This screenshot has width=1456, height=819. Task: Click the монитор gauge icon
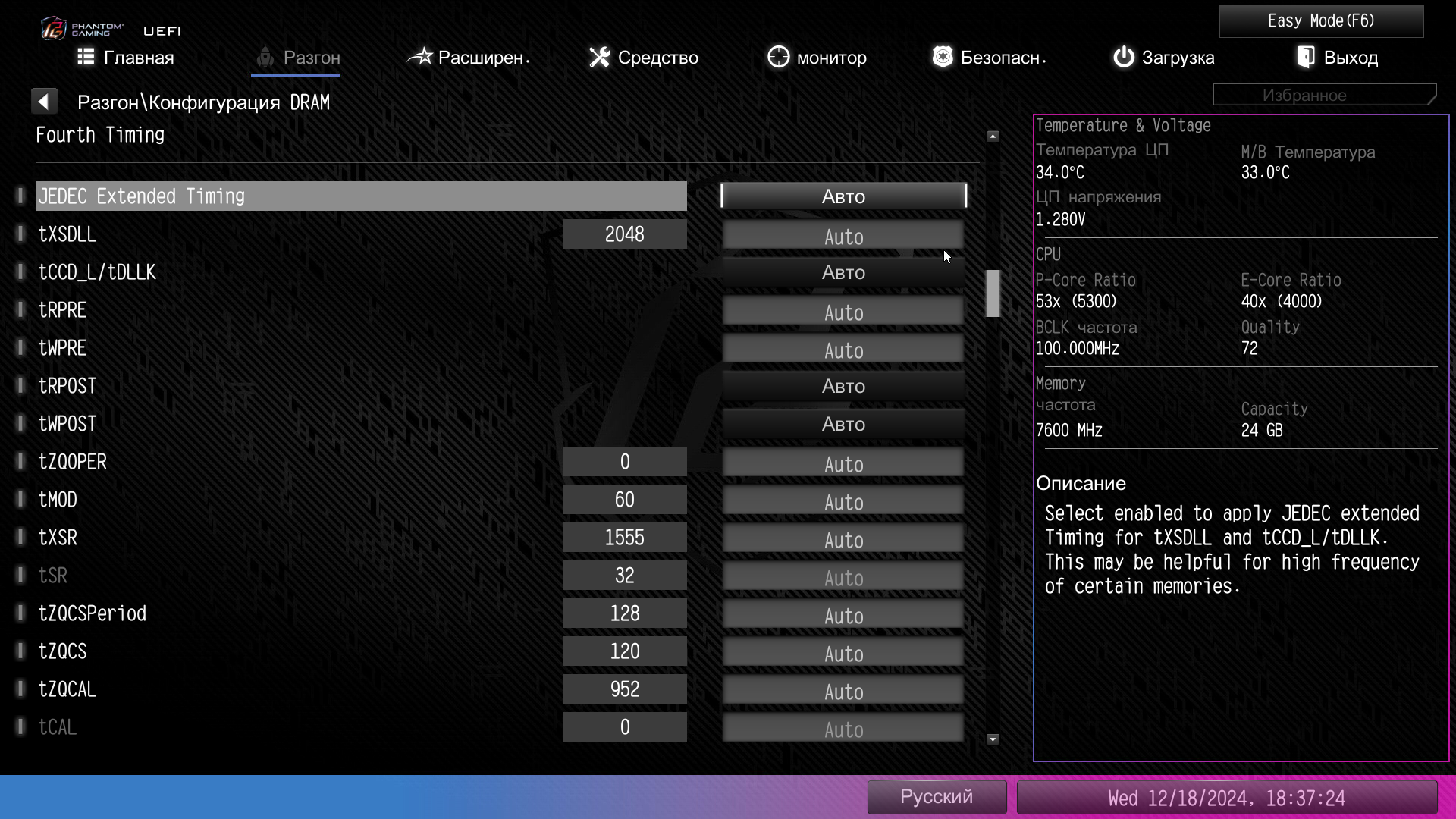778,57
